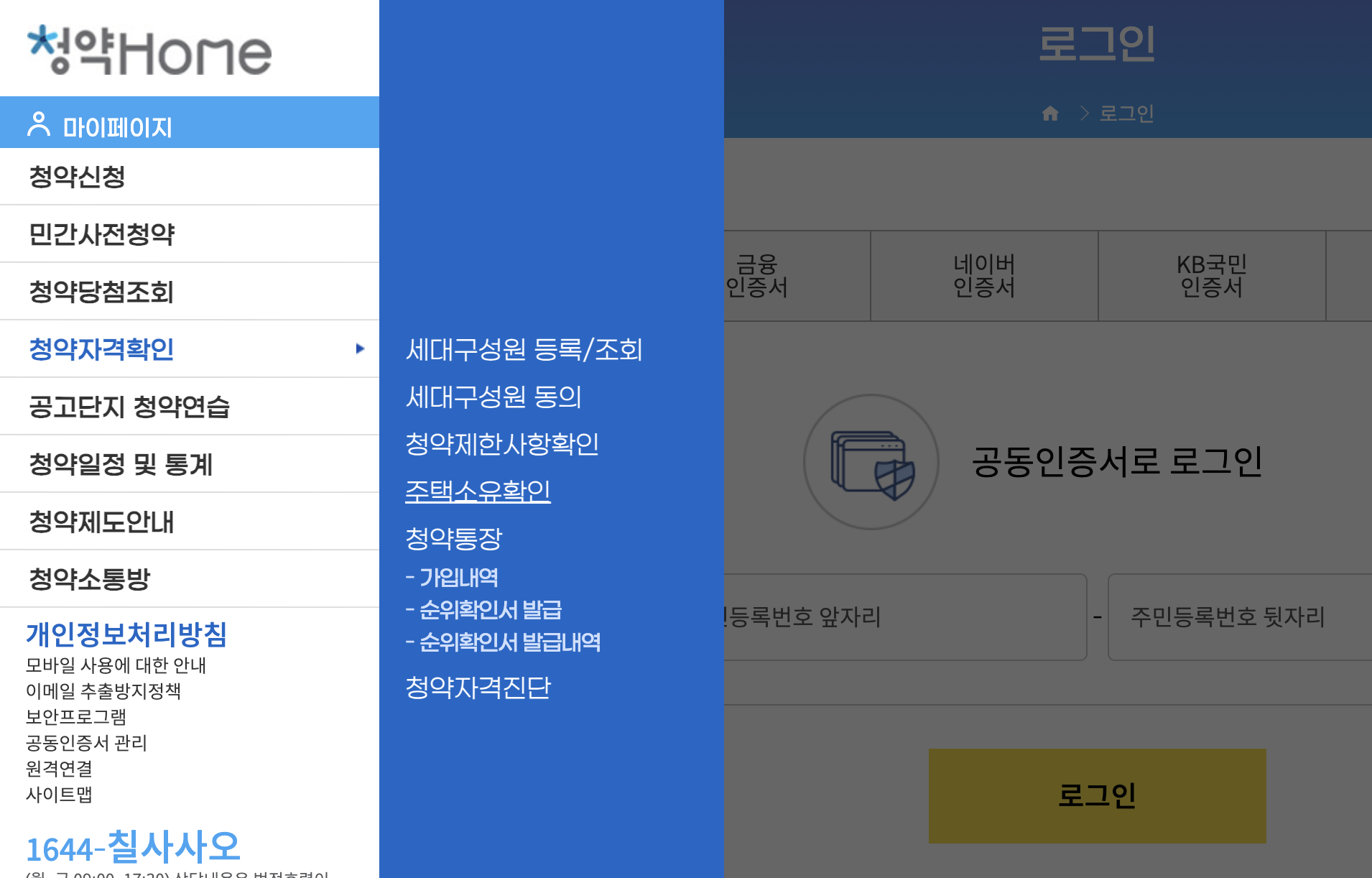Open 세대구성원 등록/조회
The height and width of the screenshot is (878, 1372).
tap(524, 351)
